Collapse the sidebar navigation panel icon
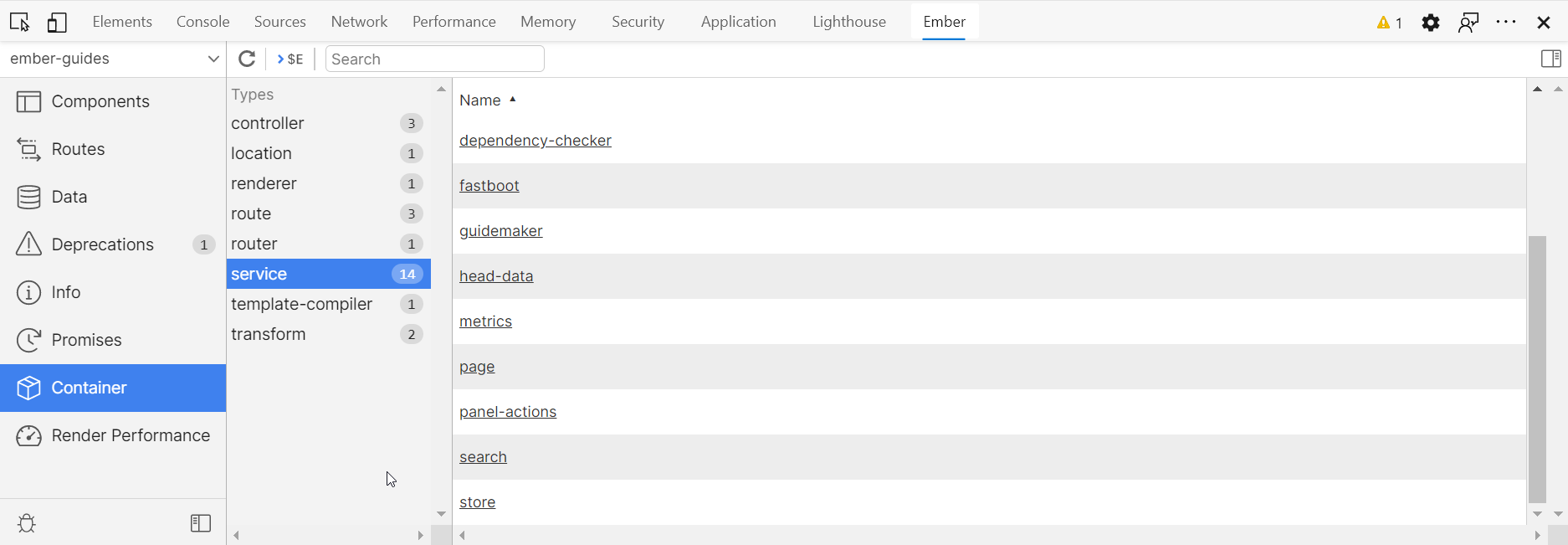 pos(201,523)
